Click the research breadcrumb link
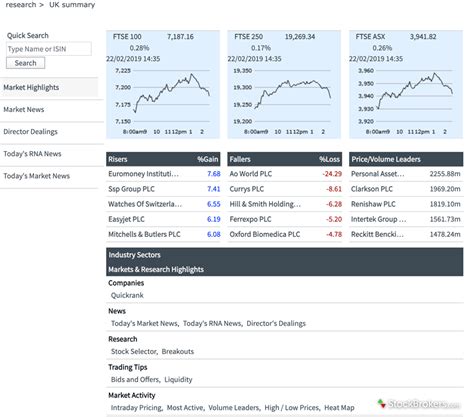Screen dimensions: 474x417 coord(21,5)
